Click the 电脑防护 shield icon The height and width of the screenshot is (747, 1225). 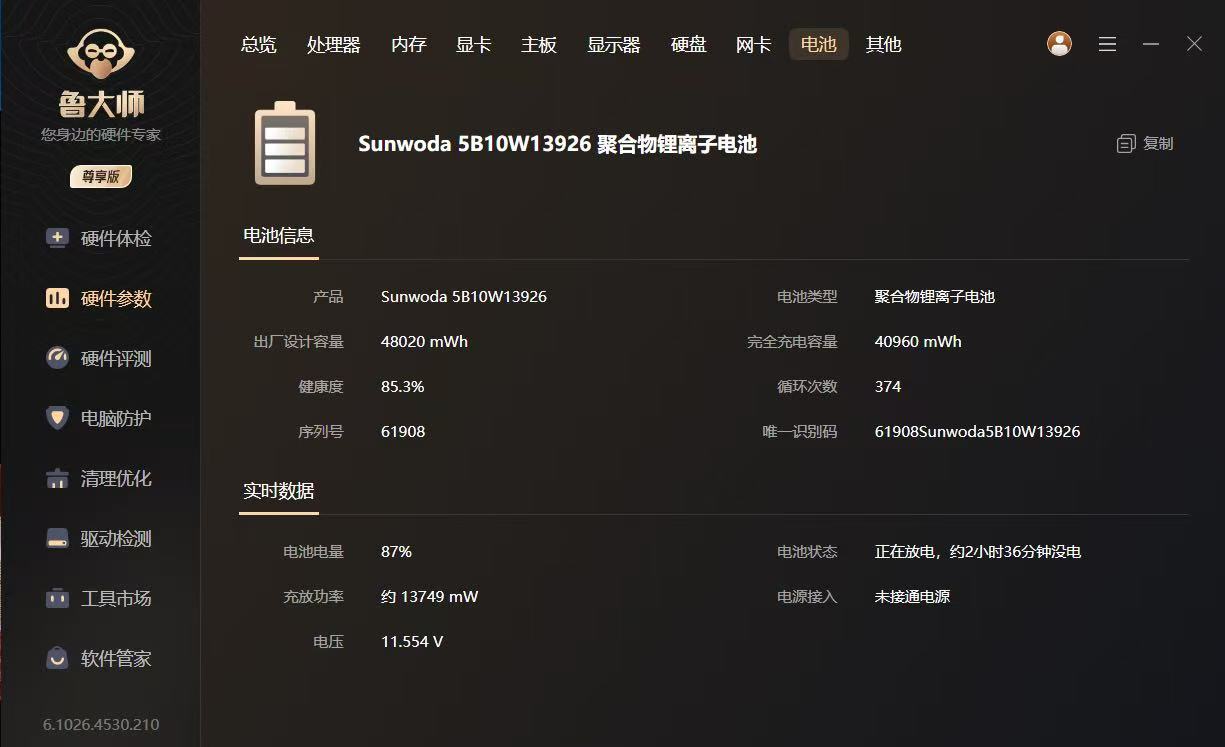(x=58, y=418)
